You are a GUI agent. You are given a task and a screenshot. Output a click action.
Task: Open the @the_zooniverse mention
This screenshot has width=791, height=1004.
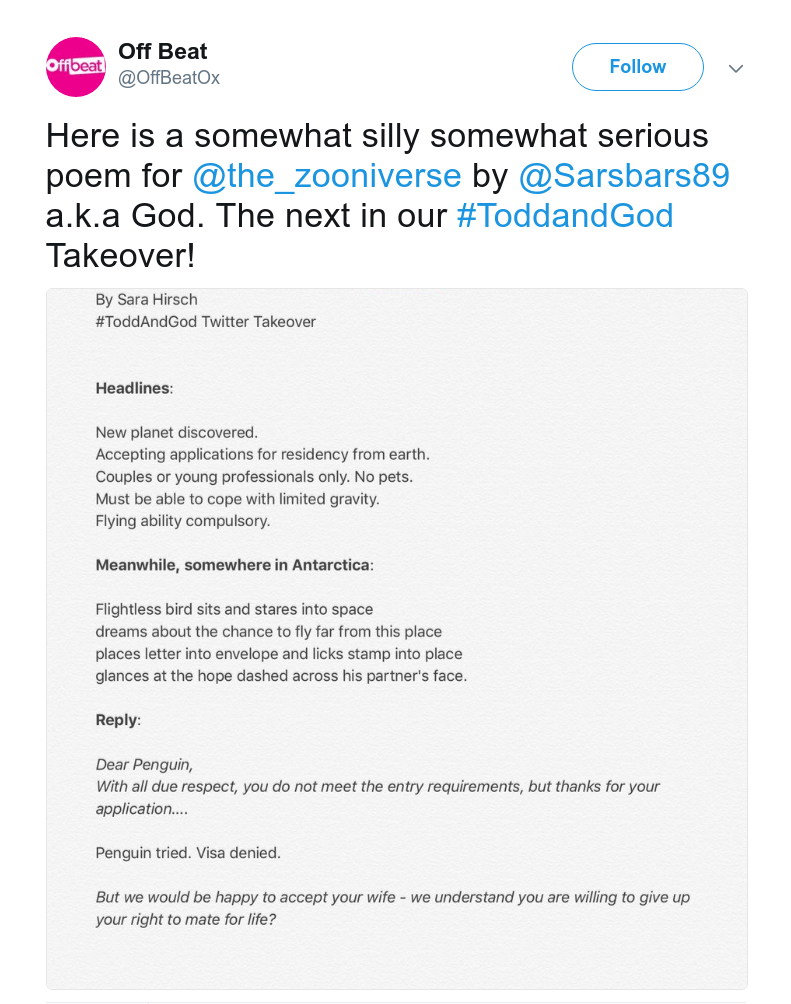327,176
